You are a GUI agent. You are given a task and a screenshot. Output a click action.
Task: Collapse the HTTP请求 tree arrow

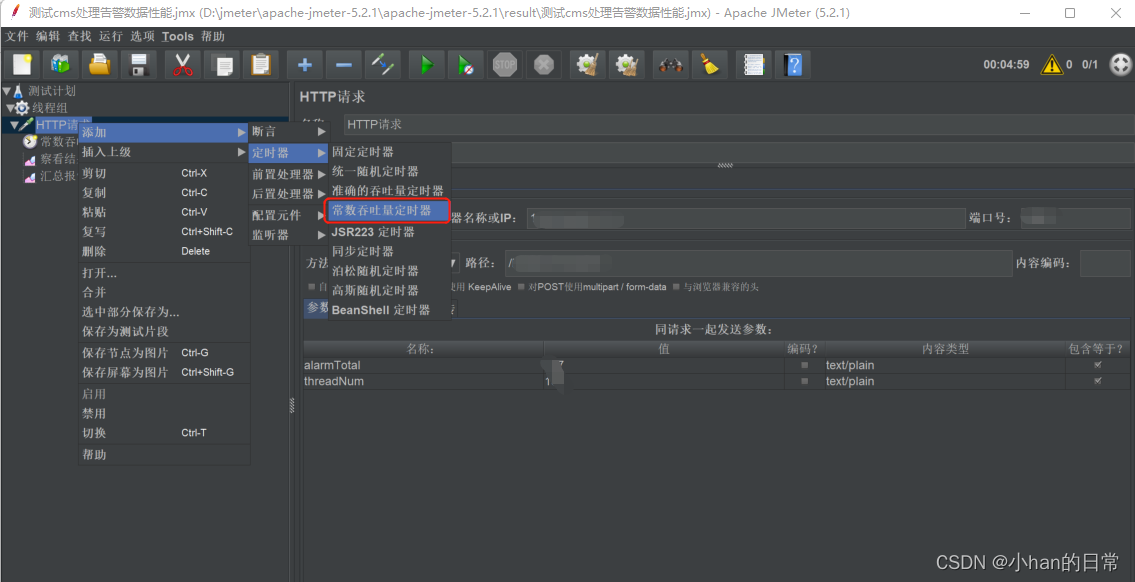pyautogui.click(x=14, y=125)
